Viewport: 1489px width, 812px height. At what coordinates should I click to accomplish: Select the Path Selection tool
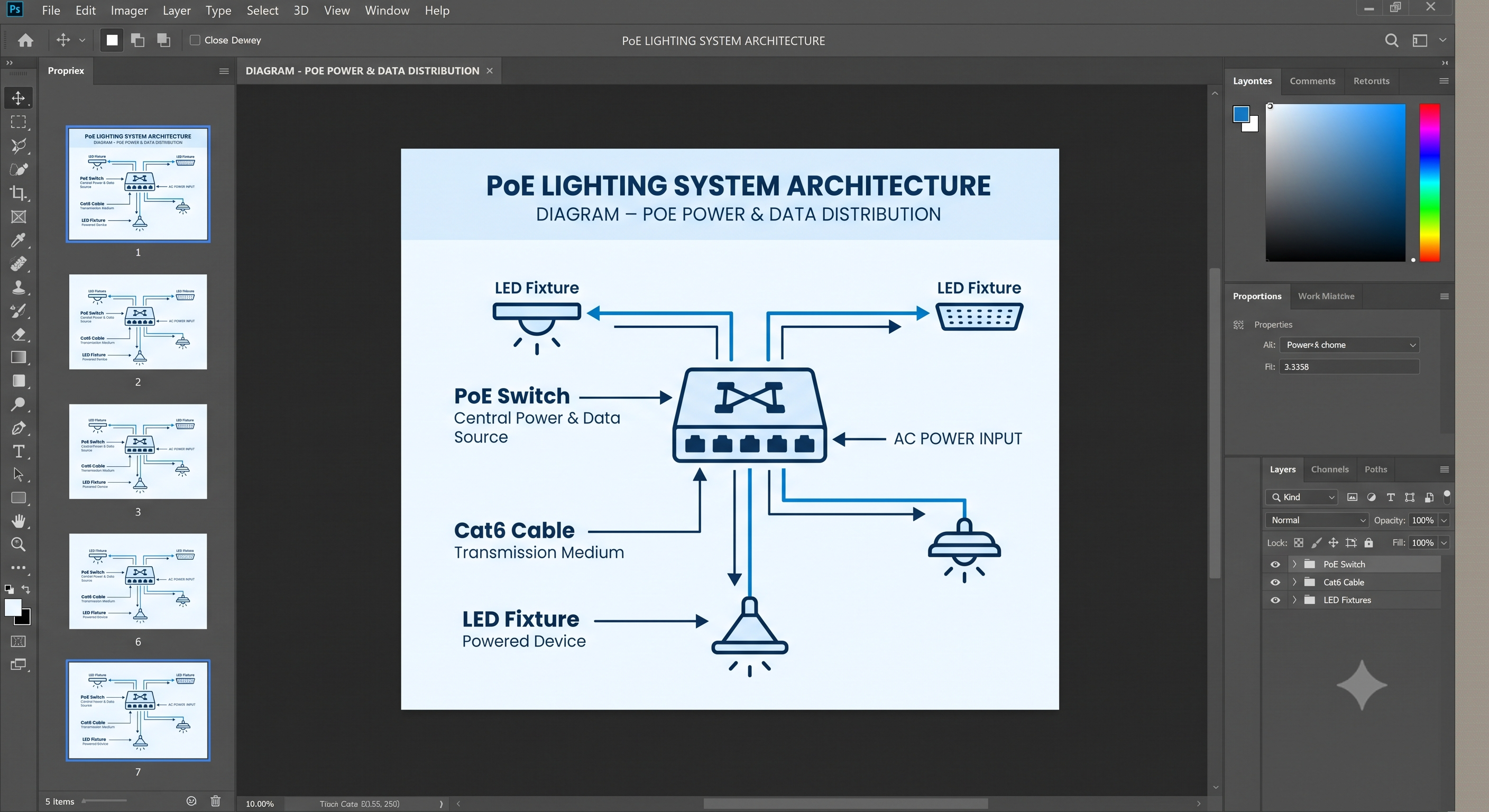click(x=19, y=475)
